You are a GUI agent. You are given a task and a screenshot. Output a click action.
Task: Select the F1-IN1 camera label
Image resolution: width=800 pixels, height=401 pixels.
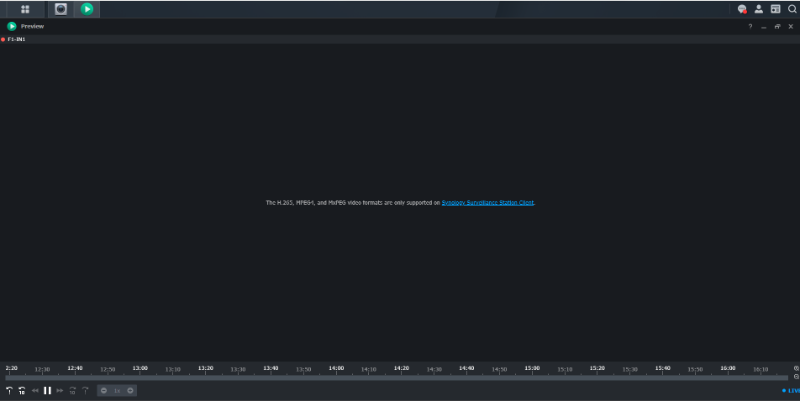pyautogui.click(x=16, y=39)
